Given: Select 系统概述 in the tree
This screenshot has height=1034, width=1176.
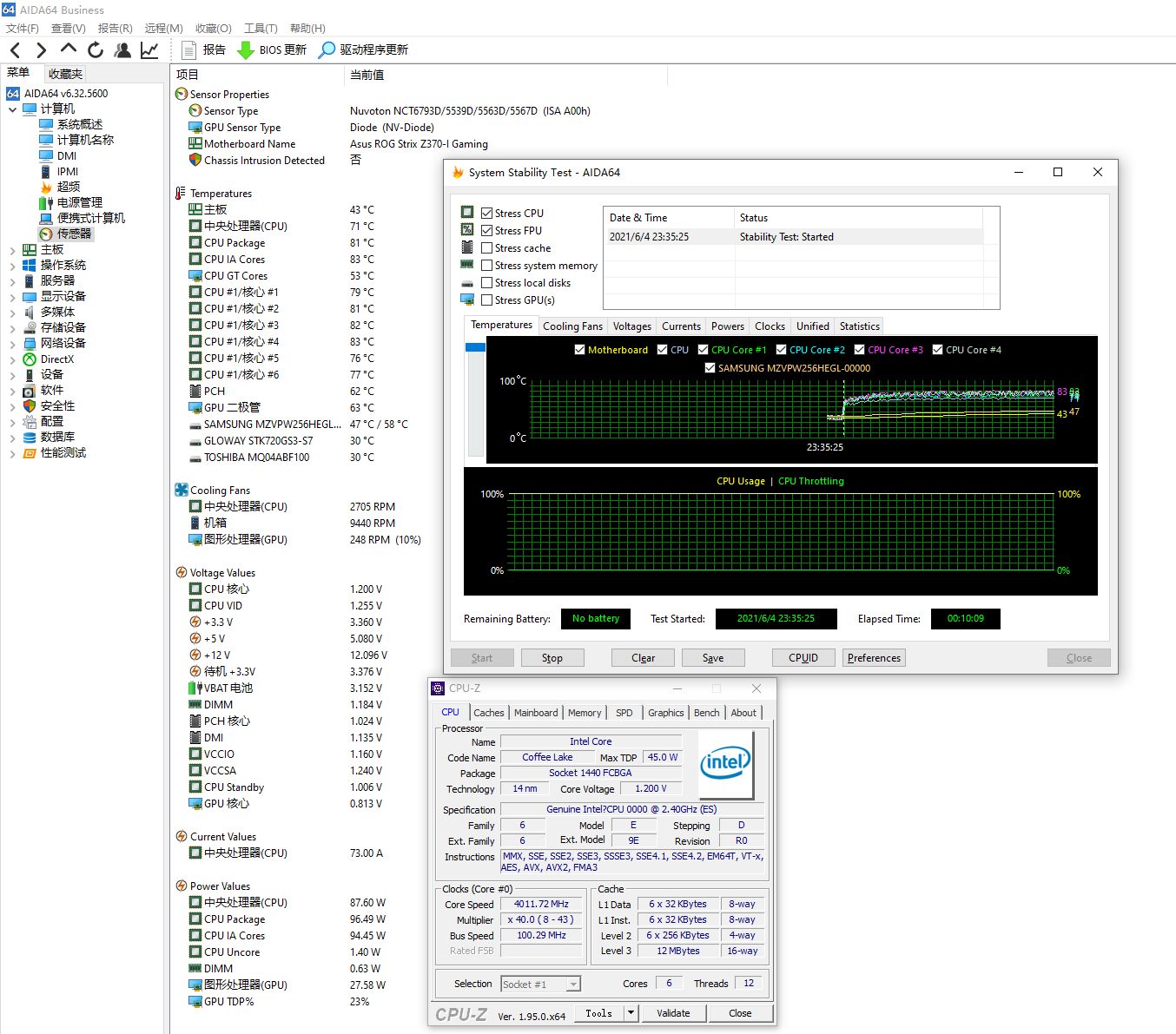Looking at the screenshot, I should (71, 124).
